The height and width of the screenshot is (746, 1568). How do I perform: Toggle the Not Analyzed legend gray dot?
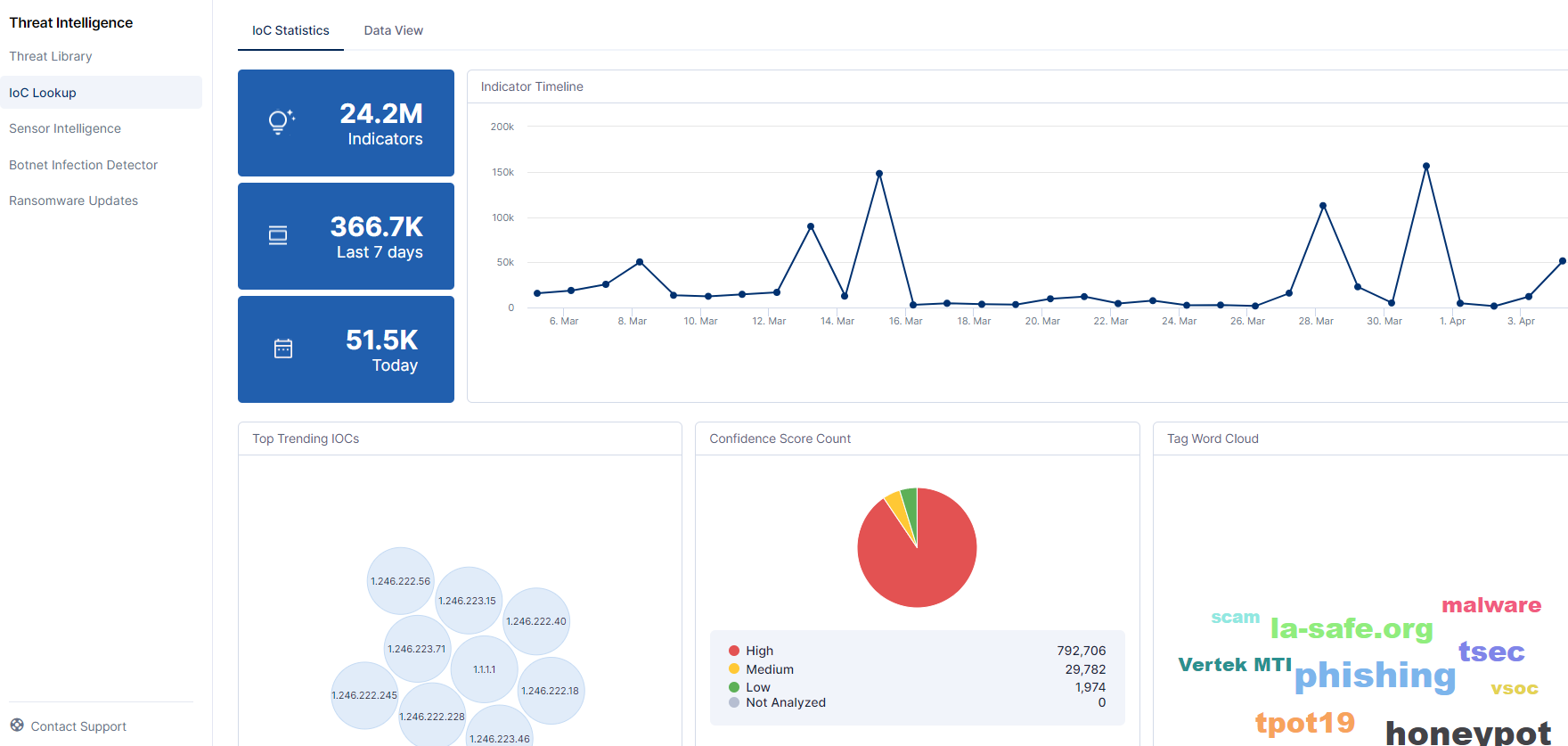734,702
